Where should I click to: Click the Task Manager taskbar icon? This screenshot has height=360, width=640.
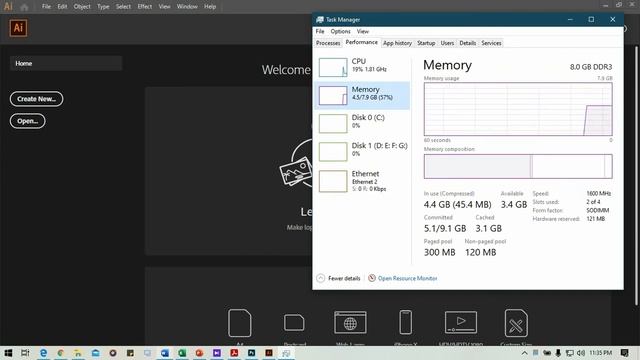(x=286, y=353)
